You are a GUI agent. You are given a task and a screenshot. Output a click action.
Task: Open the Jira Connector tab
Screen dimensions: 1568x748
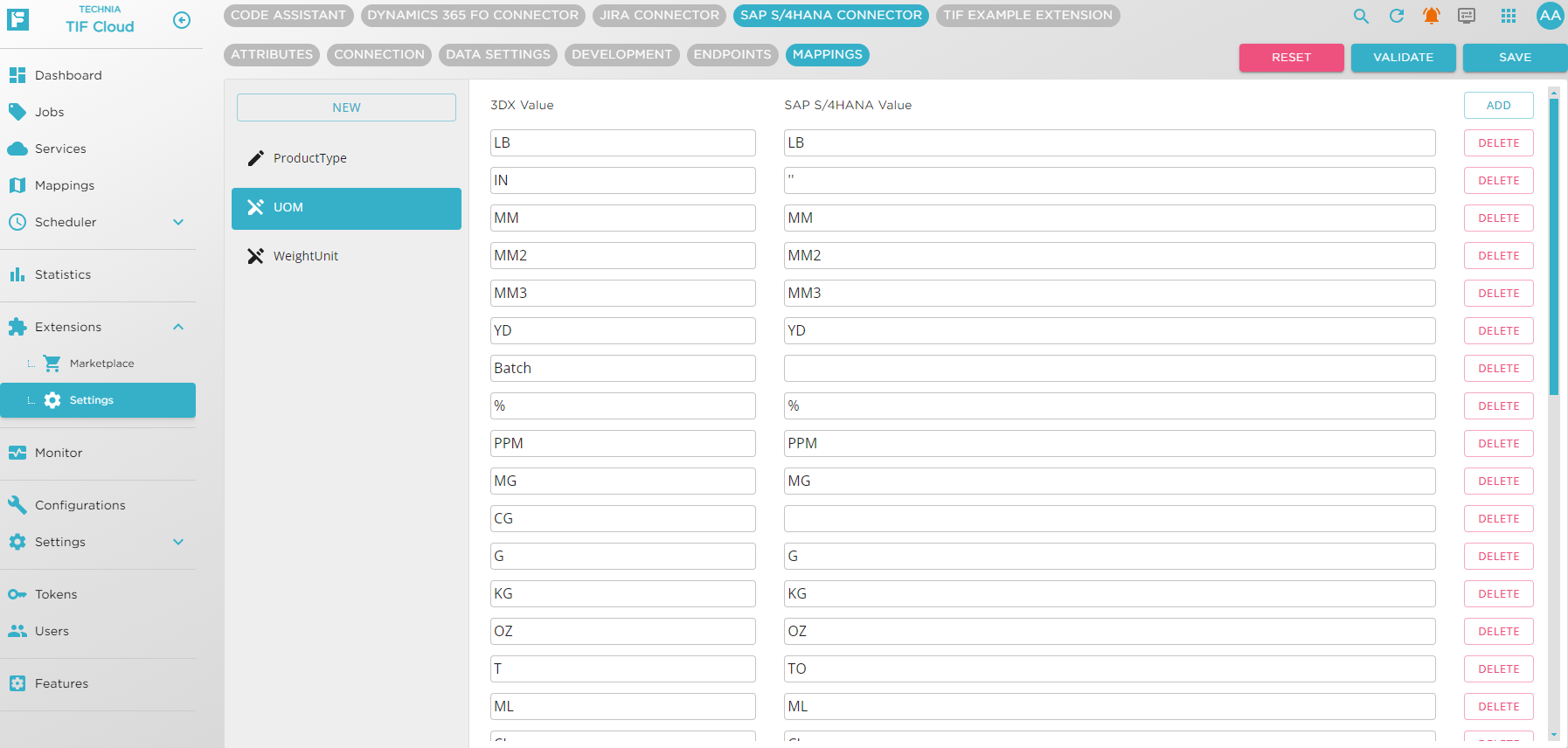(659, 15)
